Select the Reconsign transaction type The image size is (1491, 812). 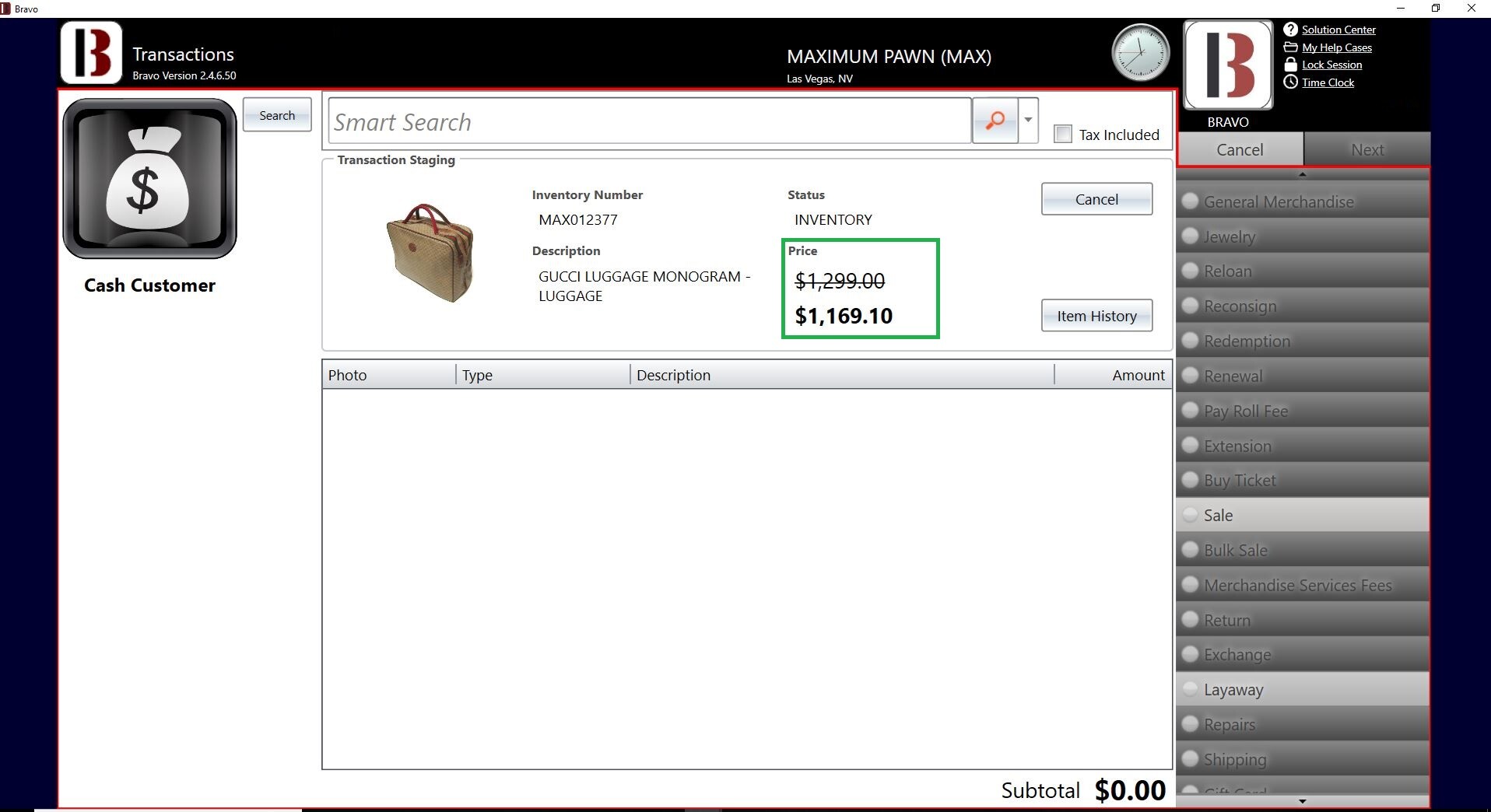pos(1303,306)
